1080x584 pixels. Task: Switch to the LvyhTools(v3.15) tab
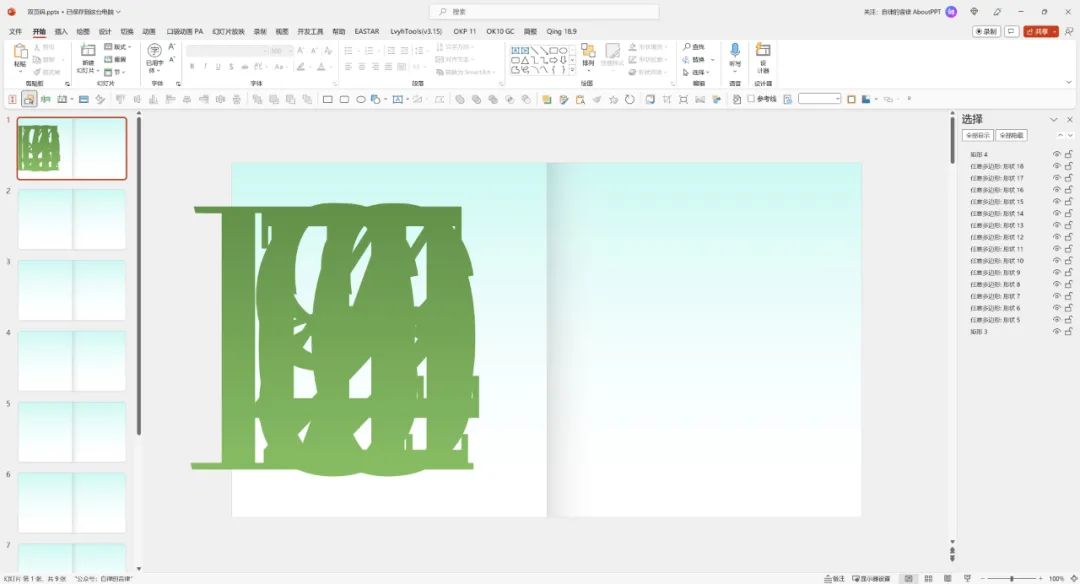pos(416,32)
